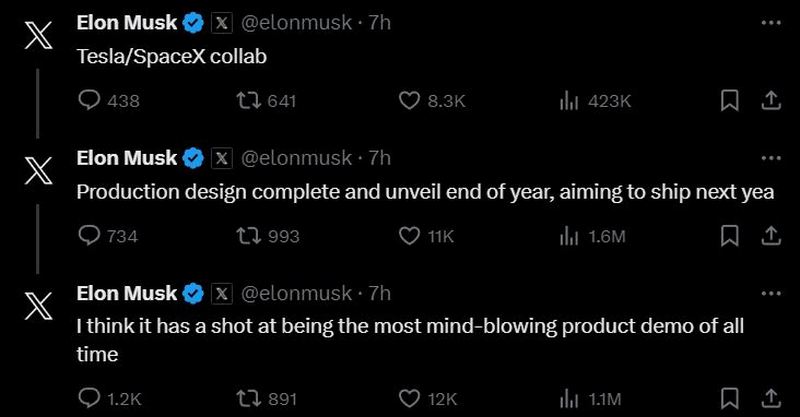Open X profile avatar beside second tweet
Viewport: 800px width, 417px height.
click(37, 172)
